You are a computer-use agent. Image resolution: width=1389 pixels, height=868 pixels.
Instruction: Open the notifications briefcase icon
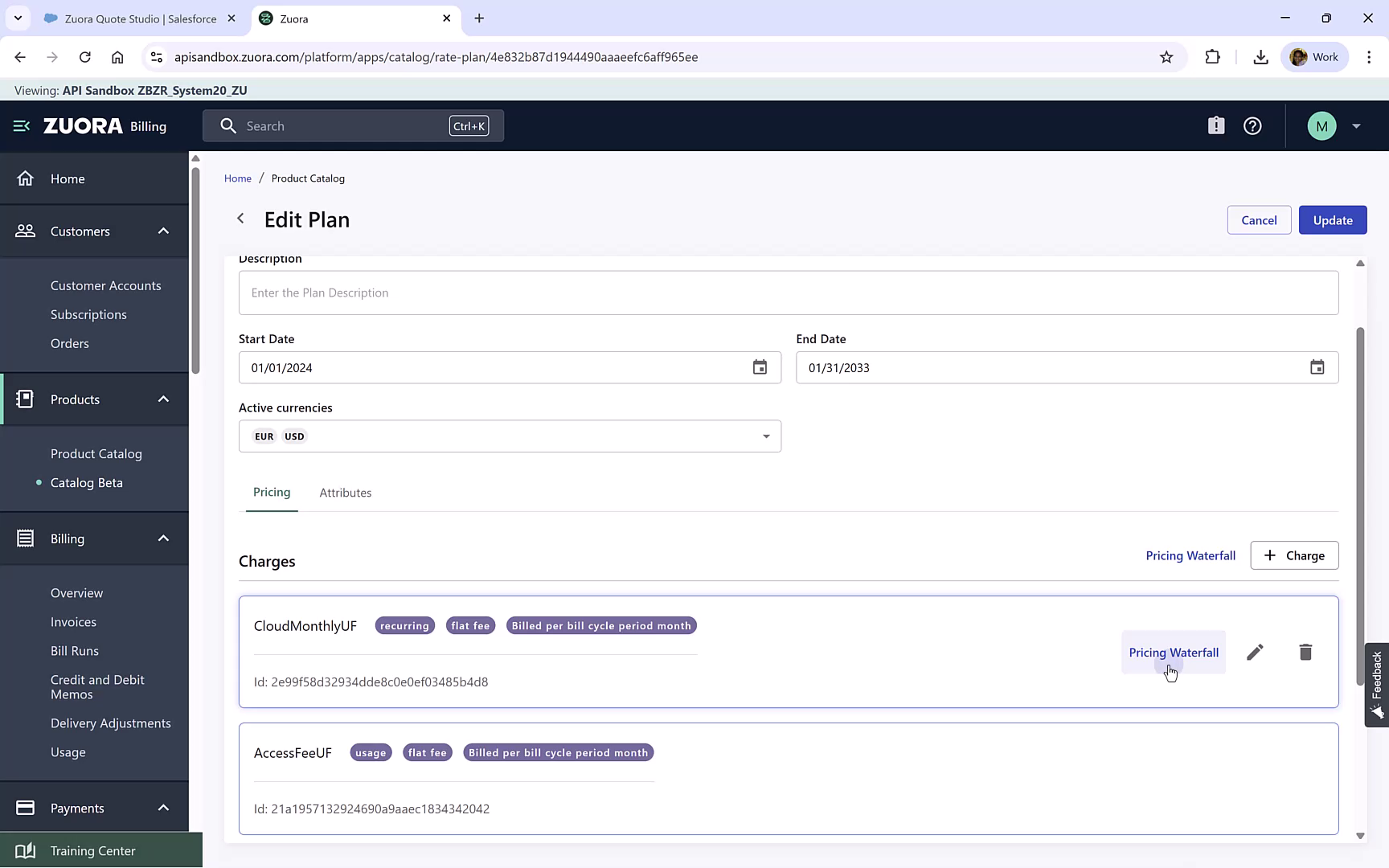tap(1216, 125)
